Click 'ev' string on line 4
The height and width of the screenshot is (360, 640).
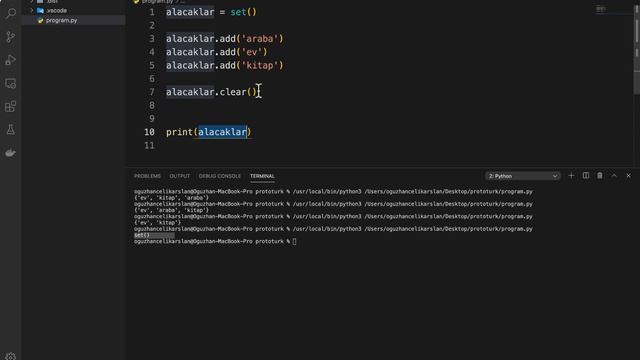[x=252, y=52]
